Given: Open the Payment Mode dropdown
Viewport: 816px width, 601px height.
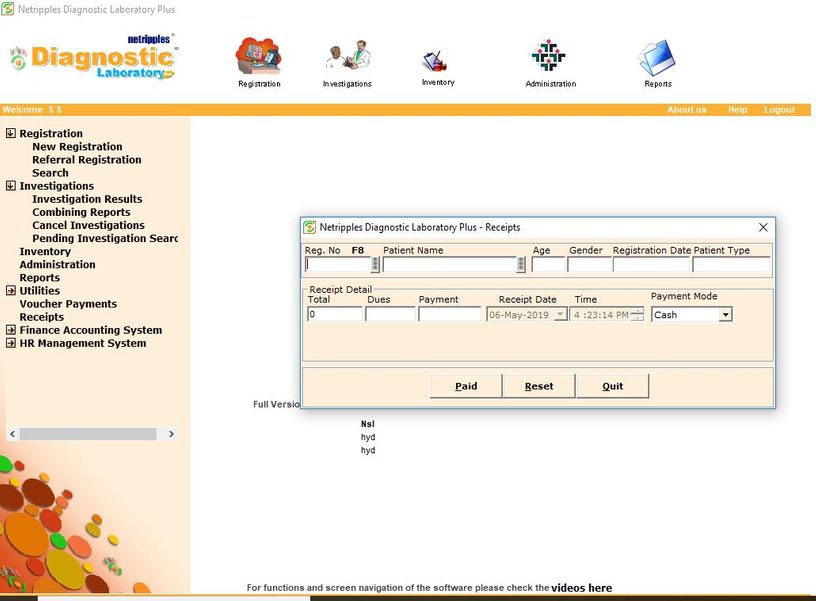Looking at the screenshot, I should tap(725, 315).
